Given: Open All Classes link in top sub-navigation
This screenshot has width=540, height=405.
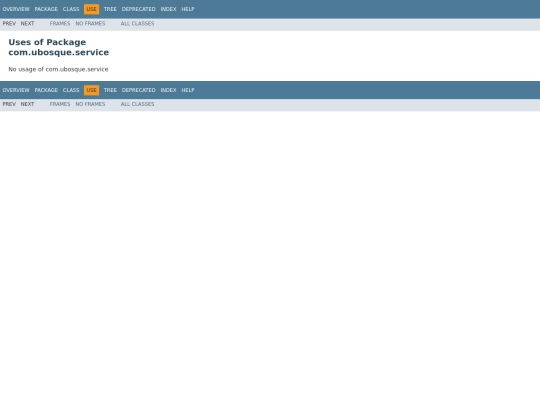Looking at the screenshot, I should (x=137, y=23).
